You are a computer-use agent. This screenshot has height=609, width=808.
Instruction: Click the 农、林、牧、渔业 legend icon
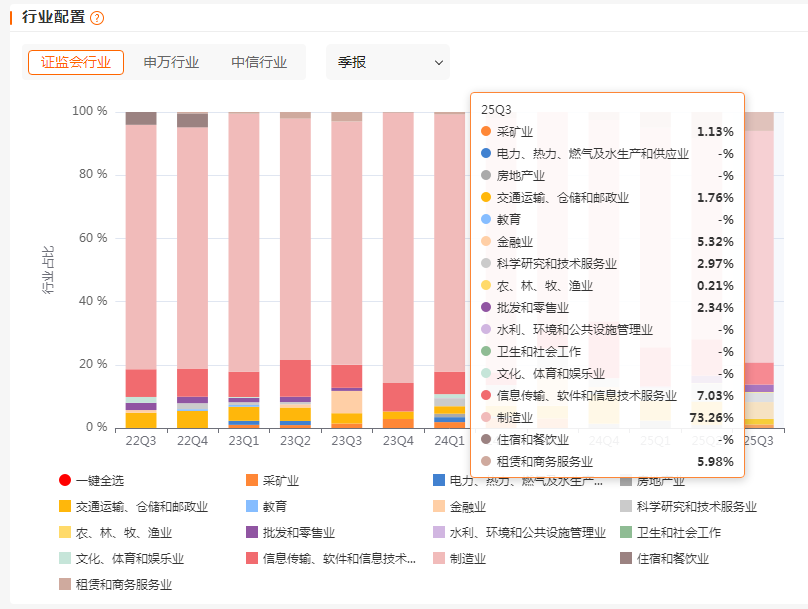click(66, 533)
